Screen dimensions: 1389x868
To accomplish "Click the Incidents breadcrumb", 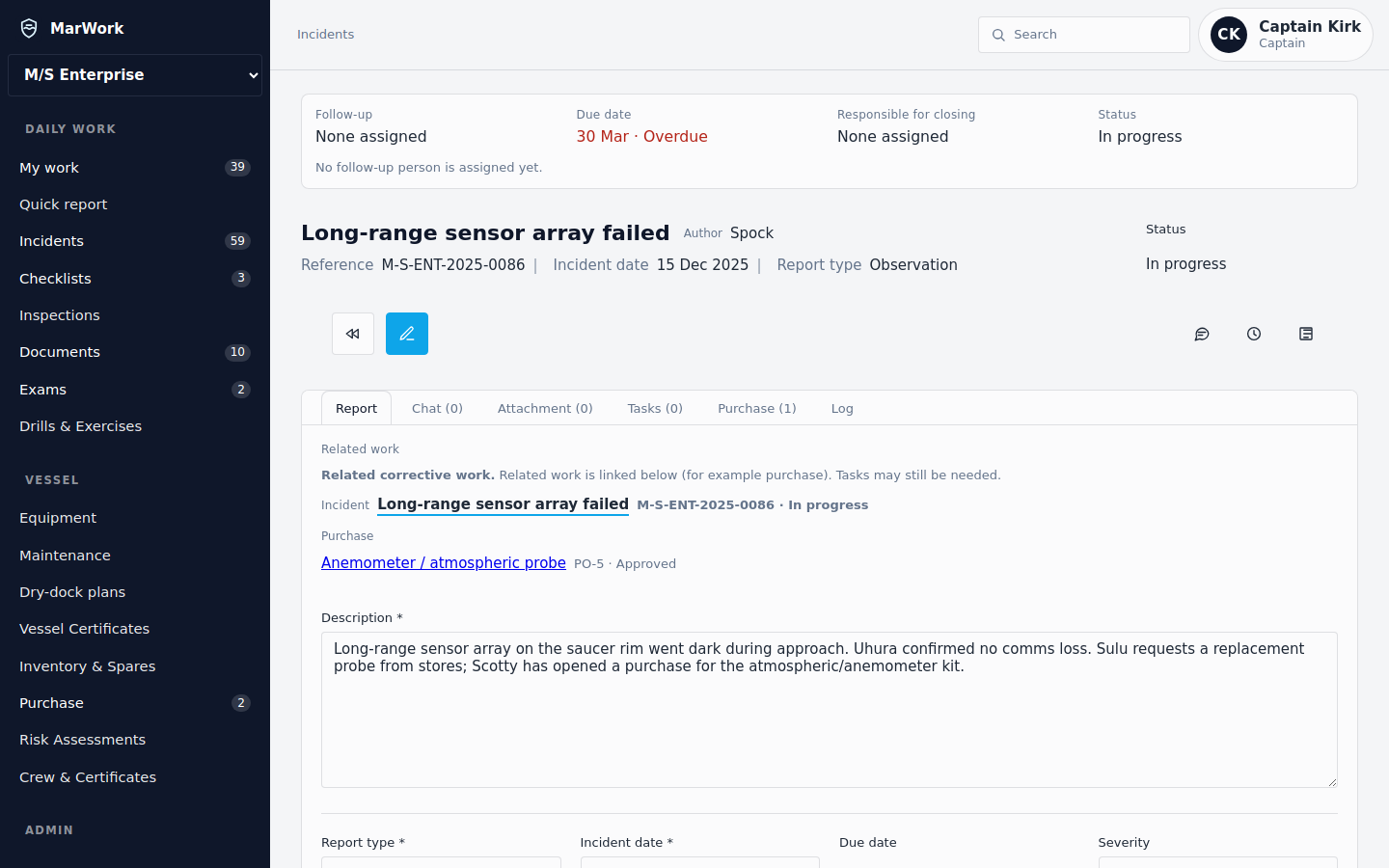I will click(325, 35).
